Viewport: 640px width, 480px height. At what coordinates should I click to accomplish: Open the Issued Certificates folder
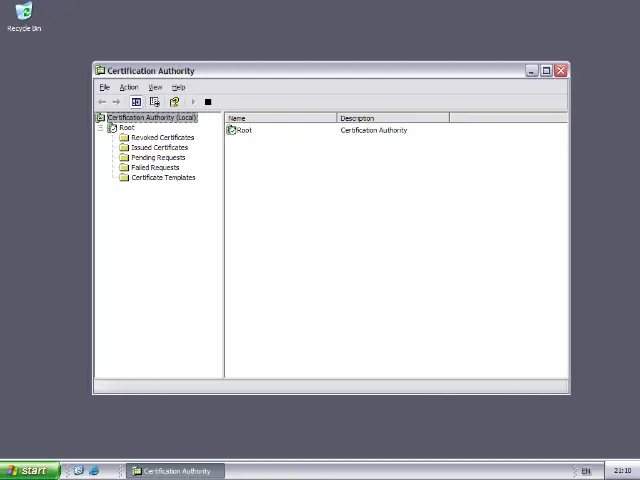pyautogui.click(x=159, y=148)
